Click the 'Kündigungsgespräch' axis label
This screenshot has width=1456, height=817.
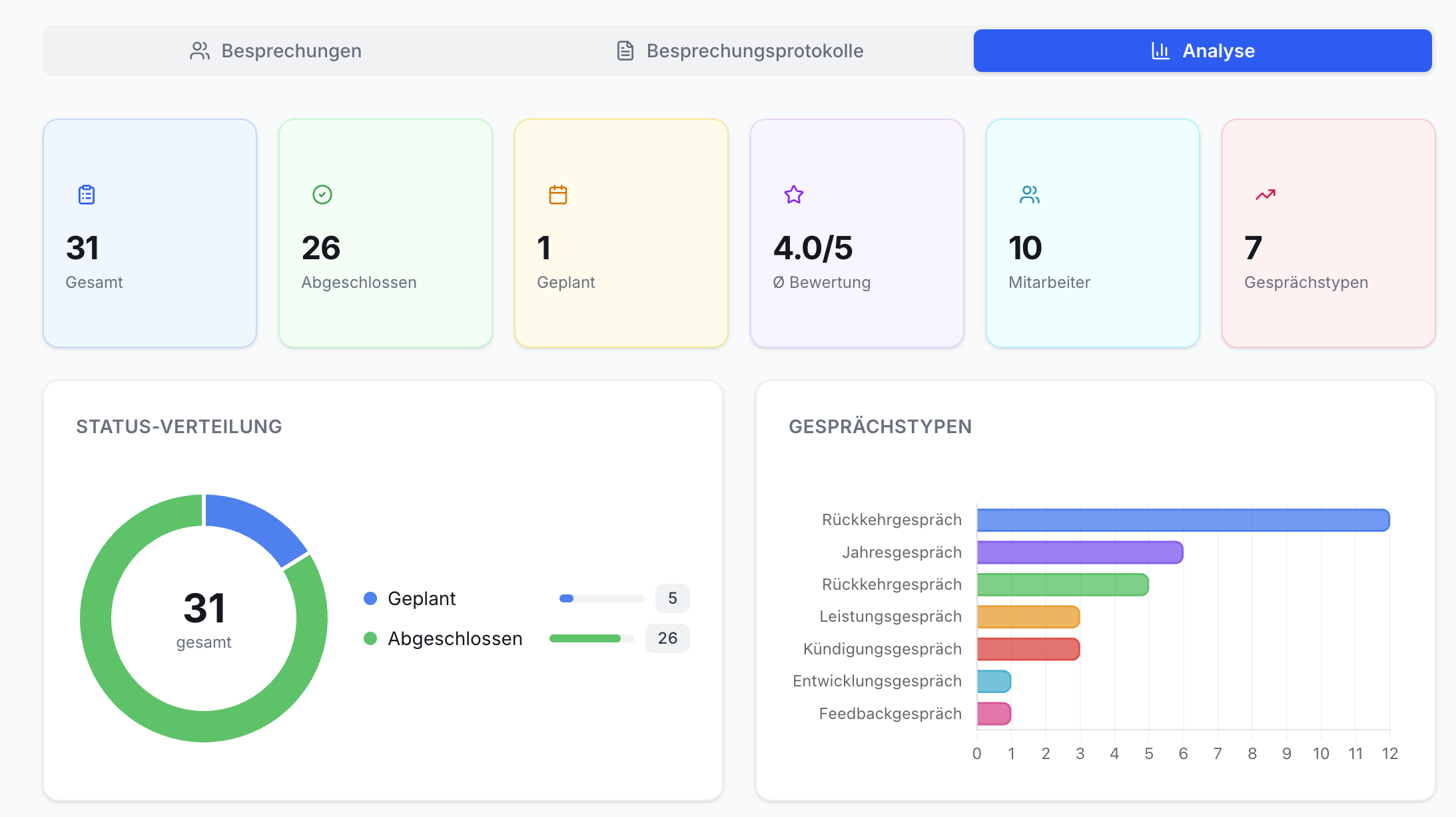(x=883, y=649)
